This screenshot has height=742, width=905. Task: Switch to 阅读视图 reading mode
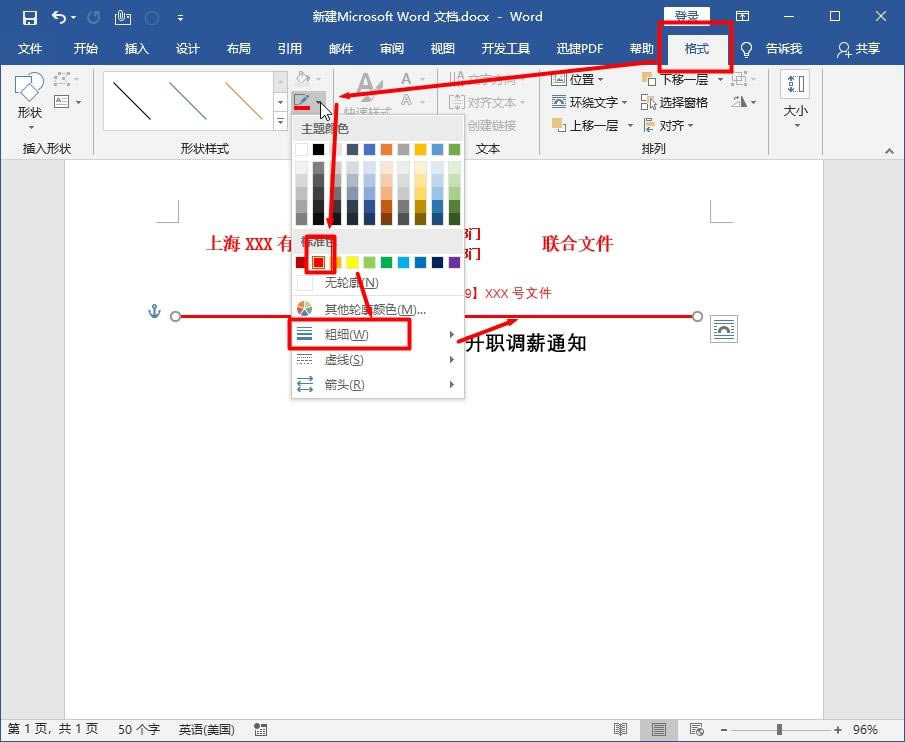pyautogui.click(x=621, y=729)
